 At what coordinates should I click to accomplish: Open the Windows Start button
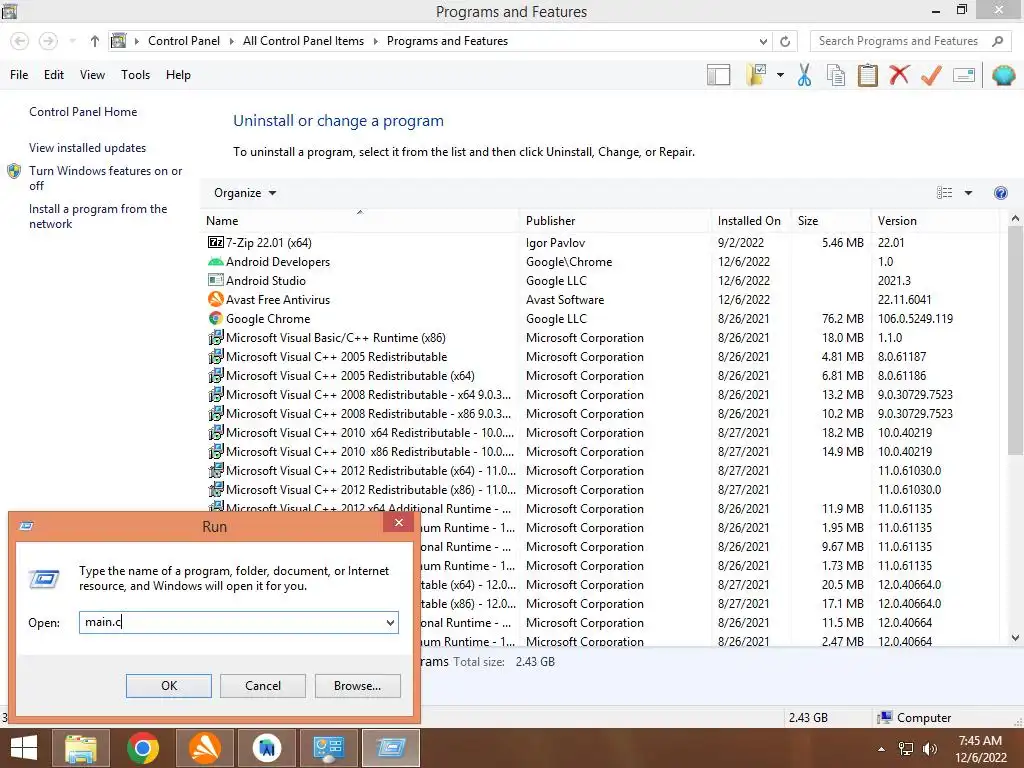click(x=24, y=748)
